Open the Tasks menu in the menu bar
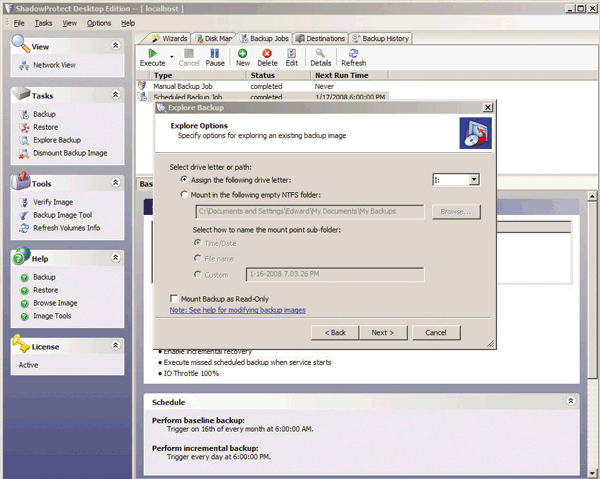This screenshot has width=600, height=479. pos(43,23)
